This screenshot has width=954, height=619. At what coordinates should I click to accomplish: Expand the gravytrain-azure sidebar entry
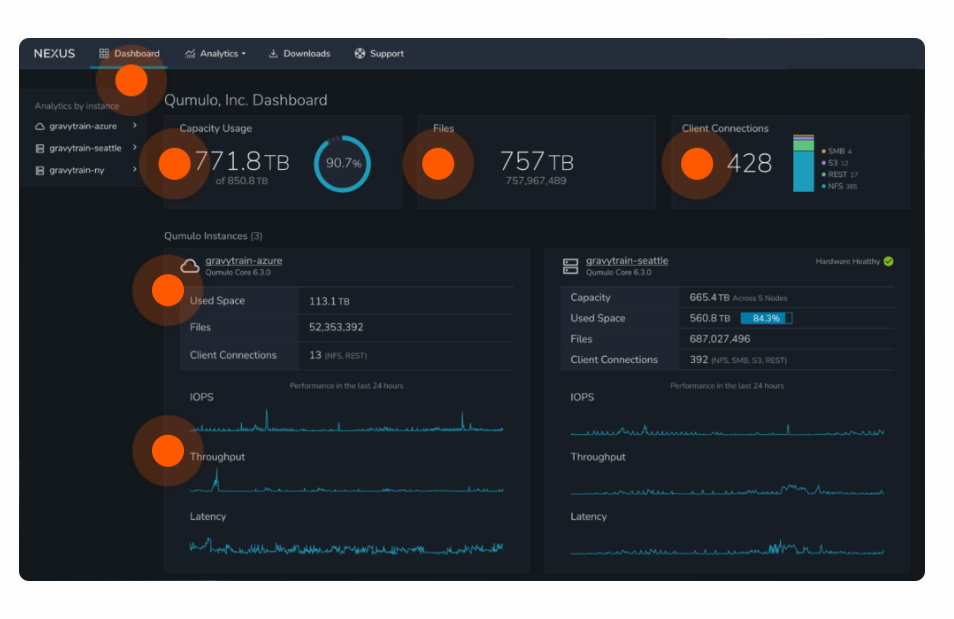pos(133,126)
